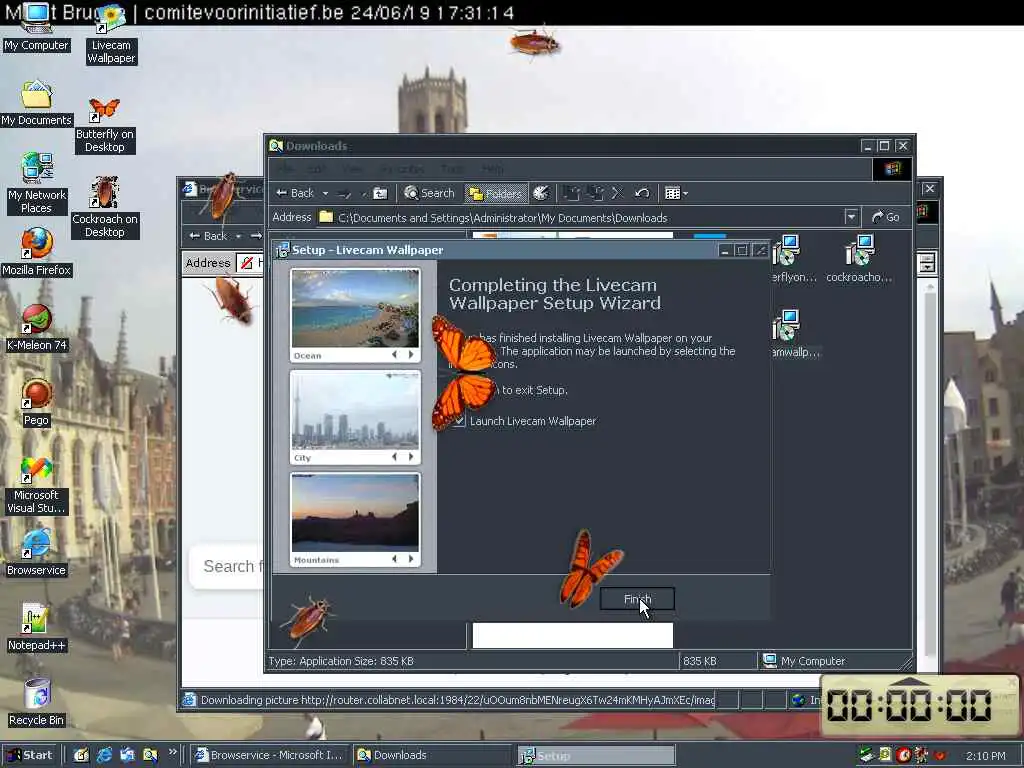Toggle the Launch Livecam Wallpaper checkbox
The height and width of the screenshot is (768, 1024).
pos(460,421)
